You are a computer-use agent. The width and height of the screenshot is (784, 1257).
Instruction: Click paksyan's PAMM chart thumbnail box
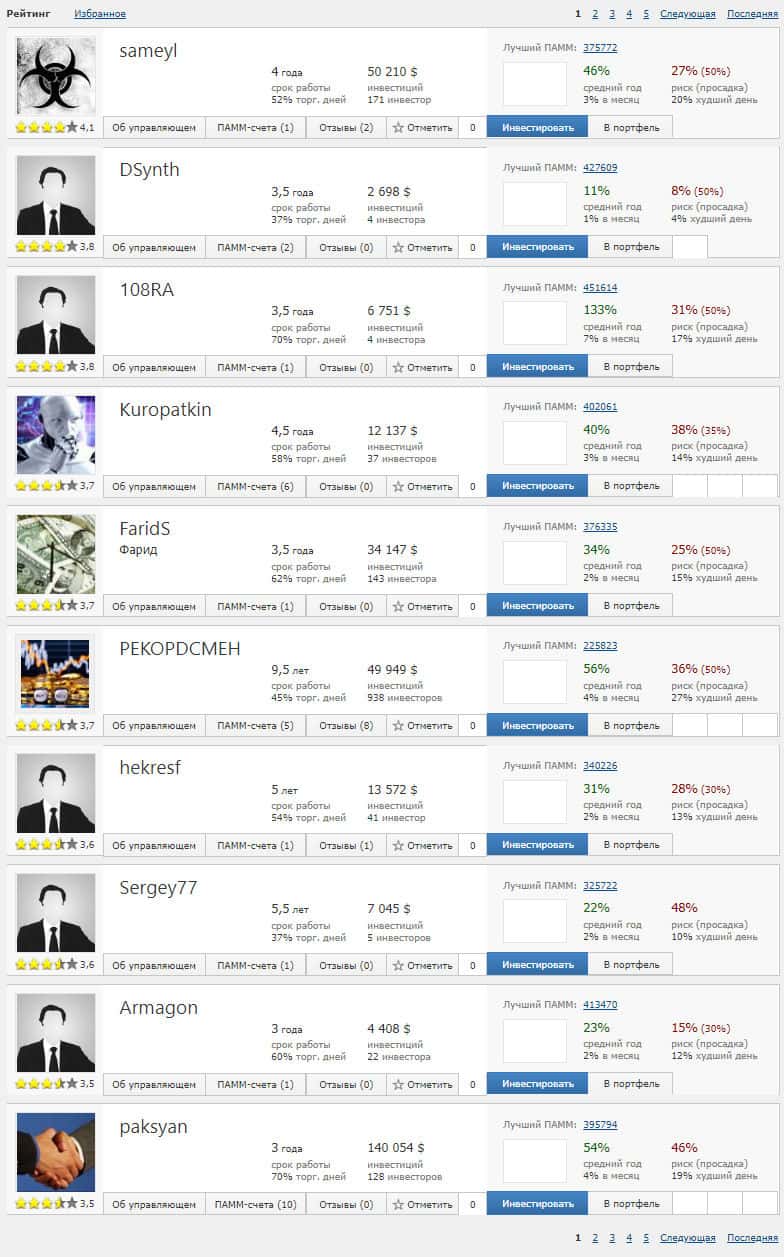pos(534,1160)
